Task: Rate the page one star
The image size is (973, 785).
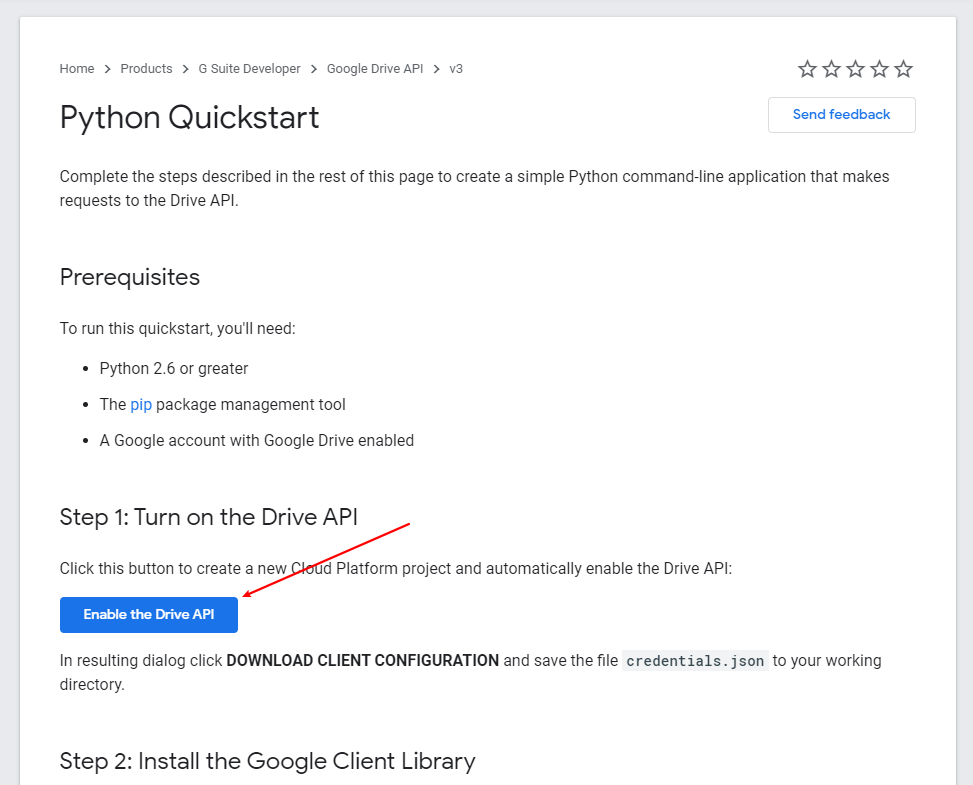Action: (x=807, y=69)
